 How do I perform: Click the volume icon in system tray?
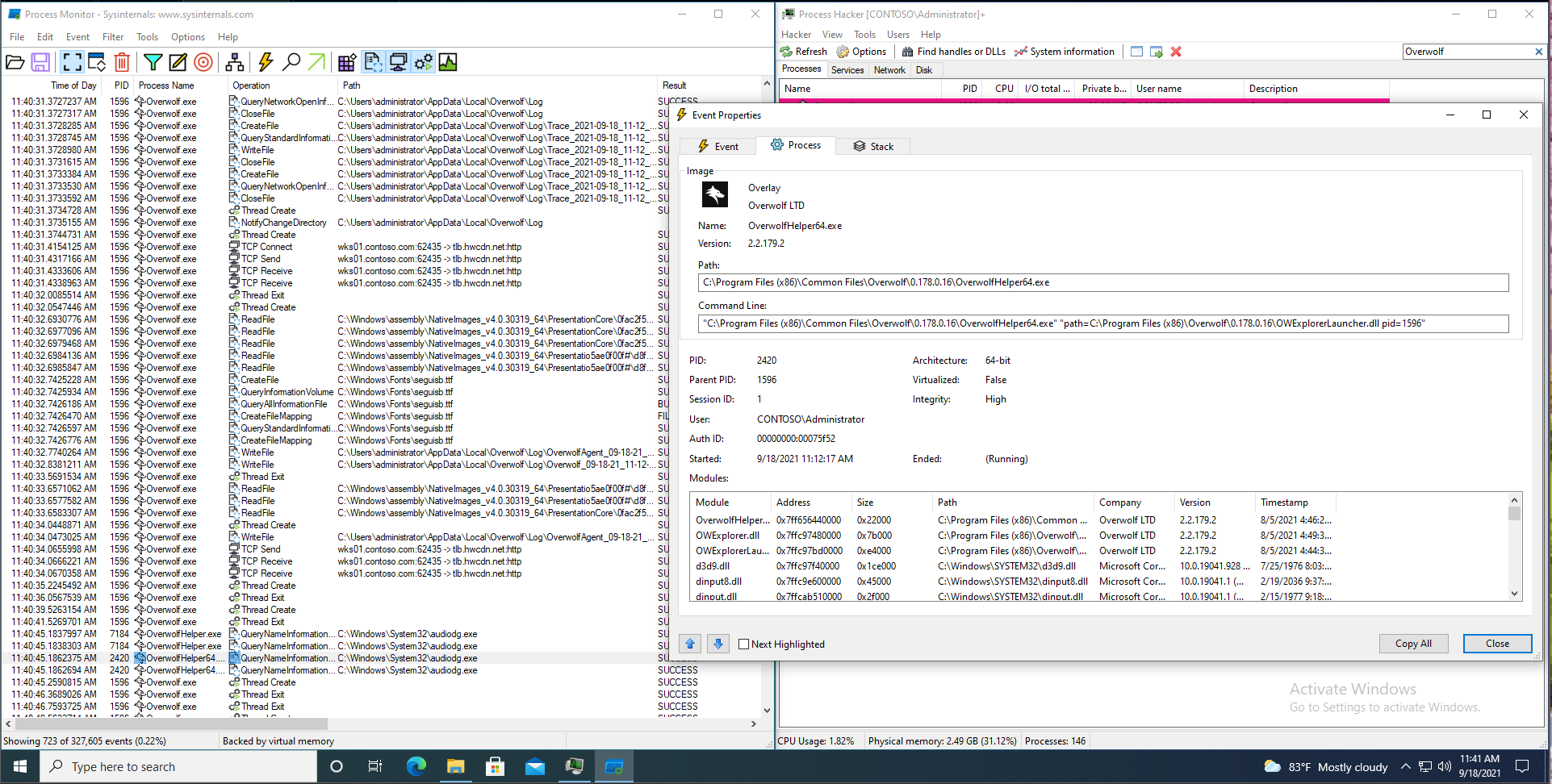(x=1444, y=767)
